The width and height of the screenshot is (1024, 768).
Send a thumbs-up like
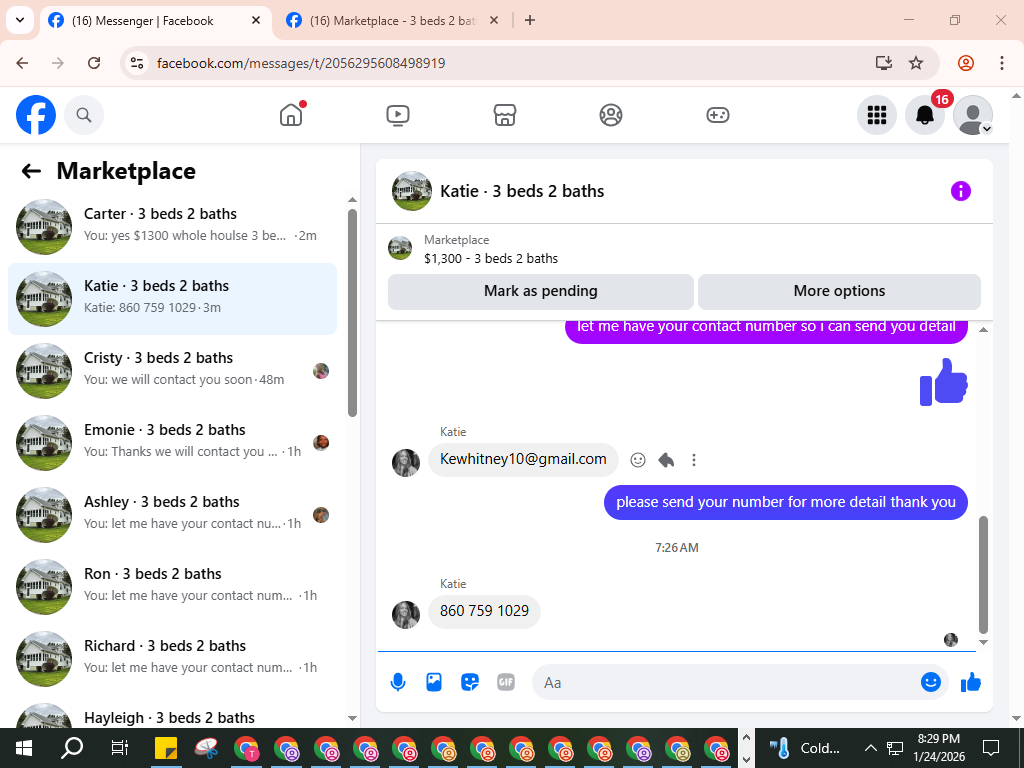click(971, 682)
